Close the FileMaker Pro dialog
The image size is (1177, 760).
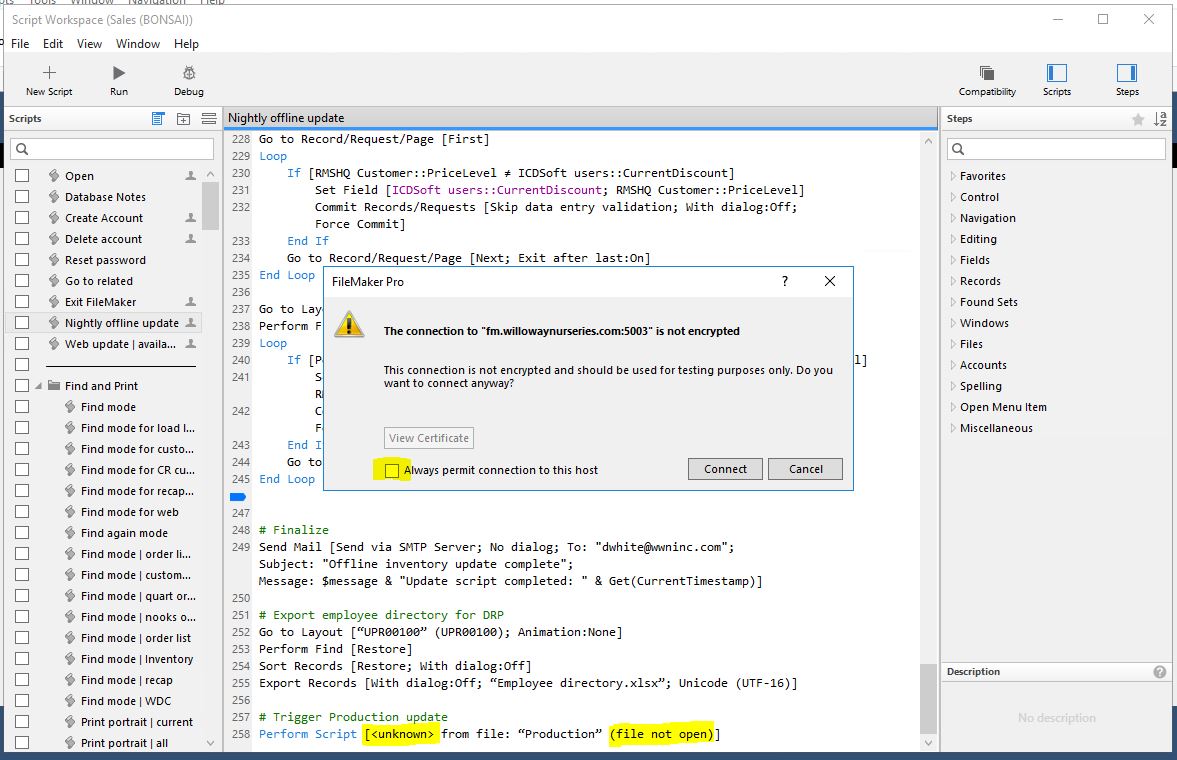[829, 281]
